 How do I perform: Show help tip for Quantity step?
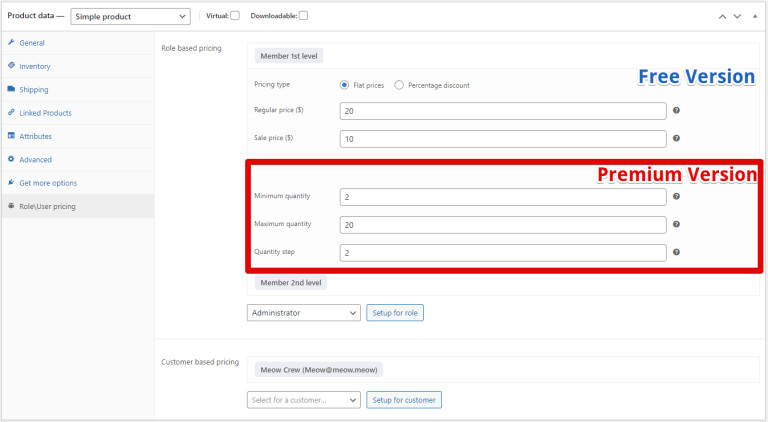click(676, 252)
